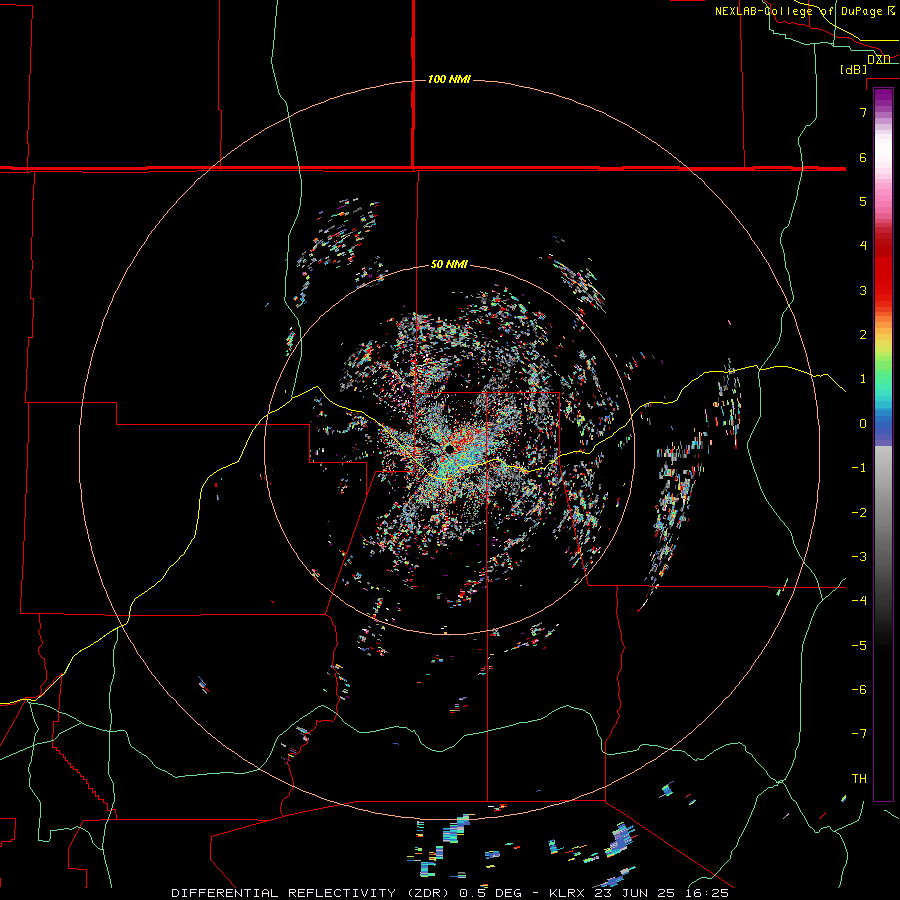The width and height of the screenshot is (900, 900).
Task: Click the -1 value on the color scale
Action: pos(859,468)
